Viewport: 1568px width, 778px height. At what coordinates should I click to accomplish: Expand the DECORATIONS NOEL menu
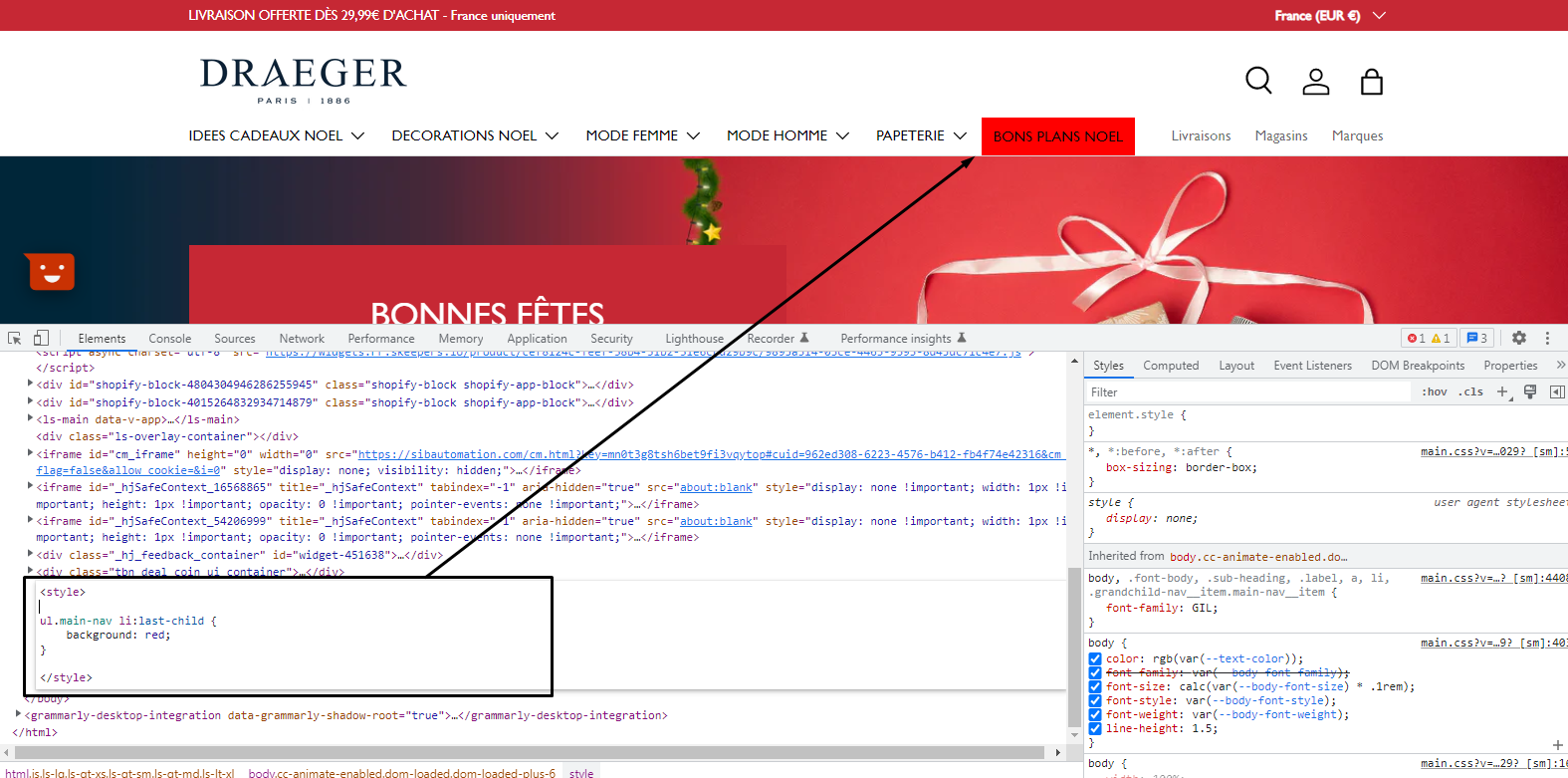(x=475, y=135)
